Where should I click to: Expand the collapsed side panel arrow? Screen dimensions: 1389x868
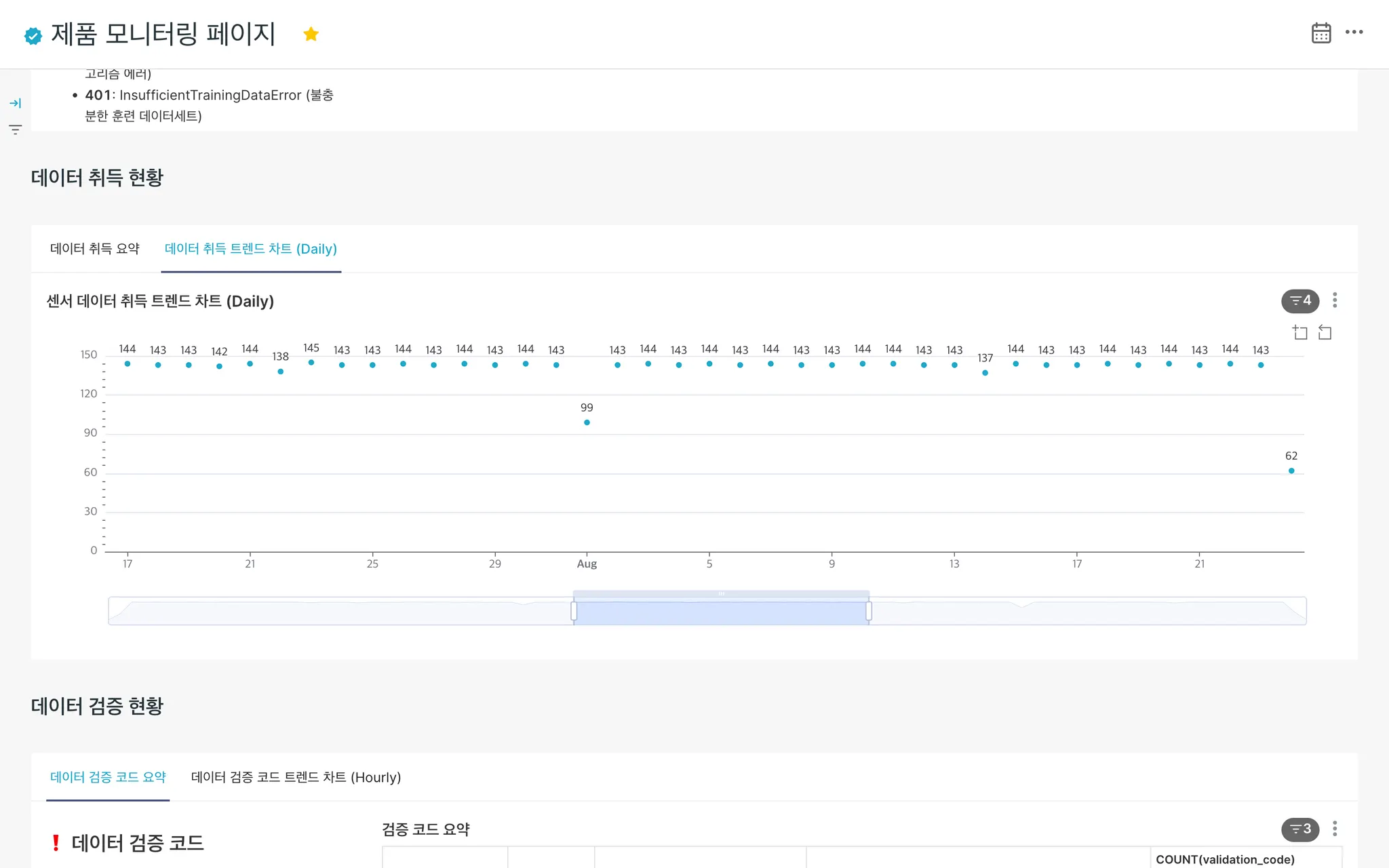click(x=15, y=103)
